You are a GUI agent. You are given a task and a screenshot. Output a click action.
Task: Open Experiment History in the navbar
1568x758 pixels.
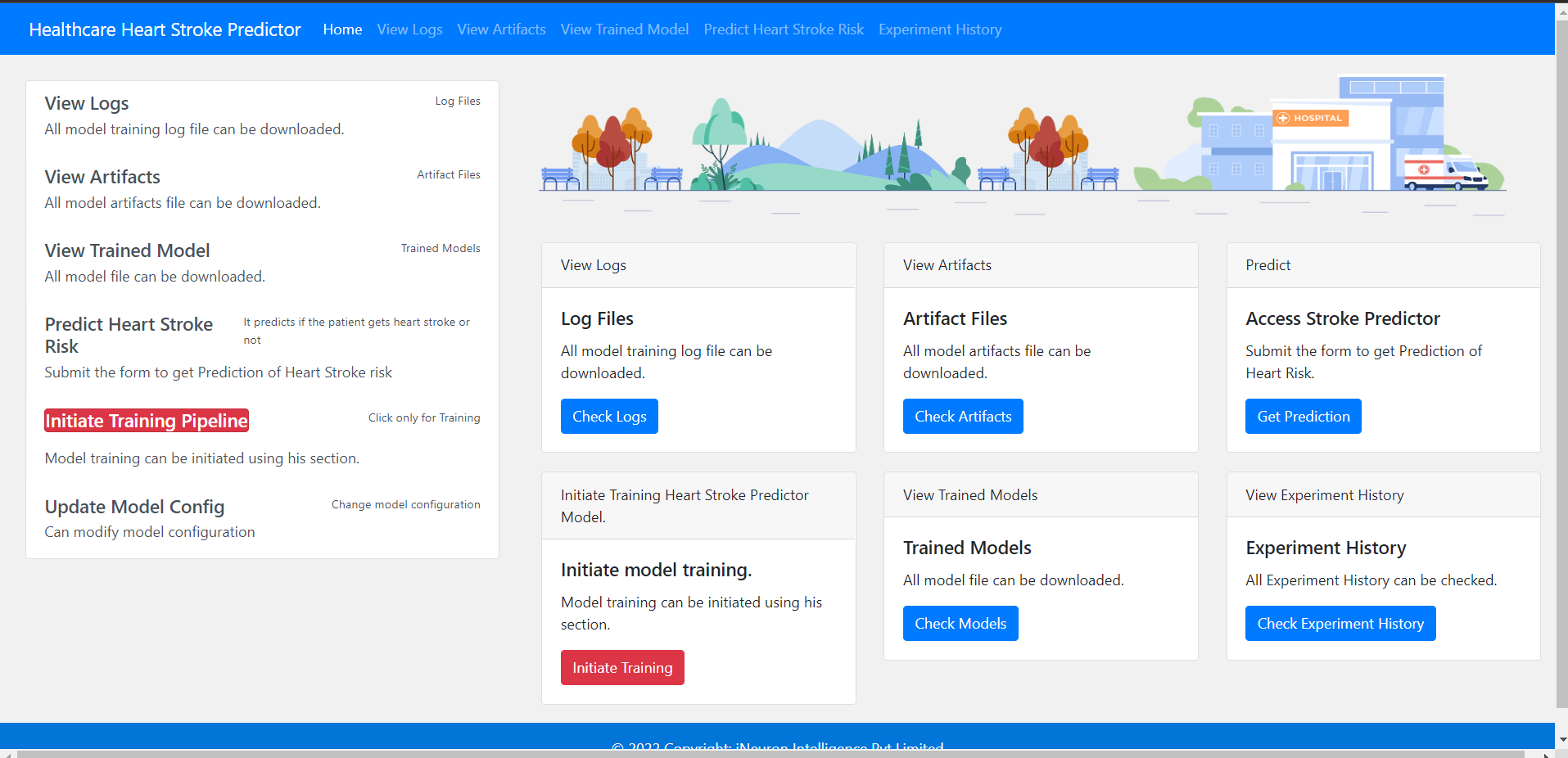940,29
